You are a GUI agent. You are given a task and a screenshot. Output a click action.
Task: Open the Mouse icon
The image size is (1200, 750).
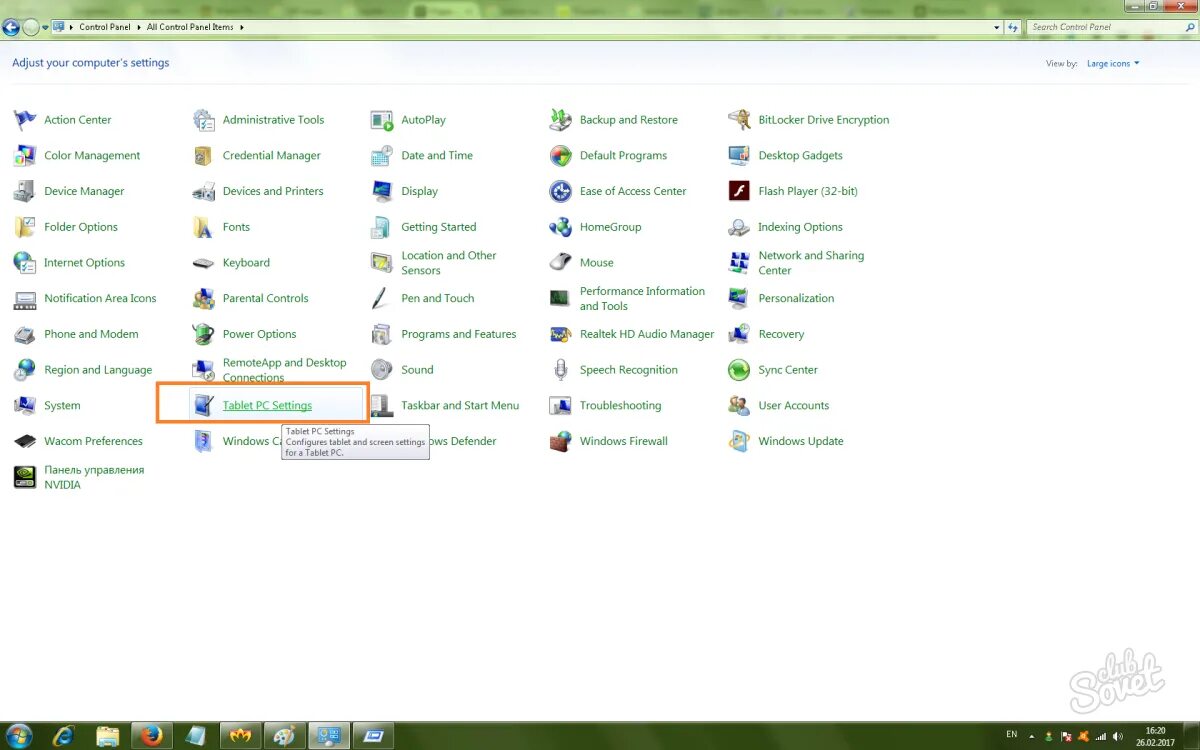point(561,263)
